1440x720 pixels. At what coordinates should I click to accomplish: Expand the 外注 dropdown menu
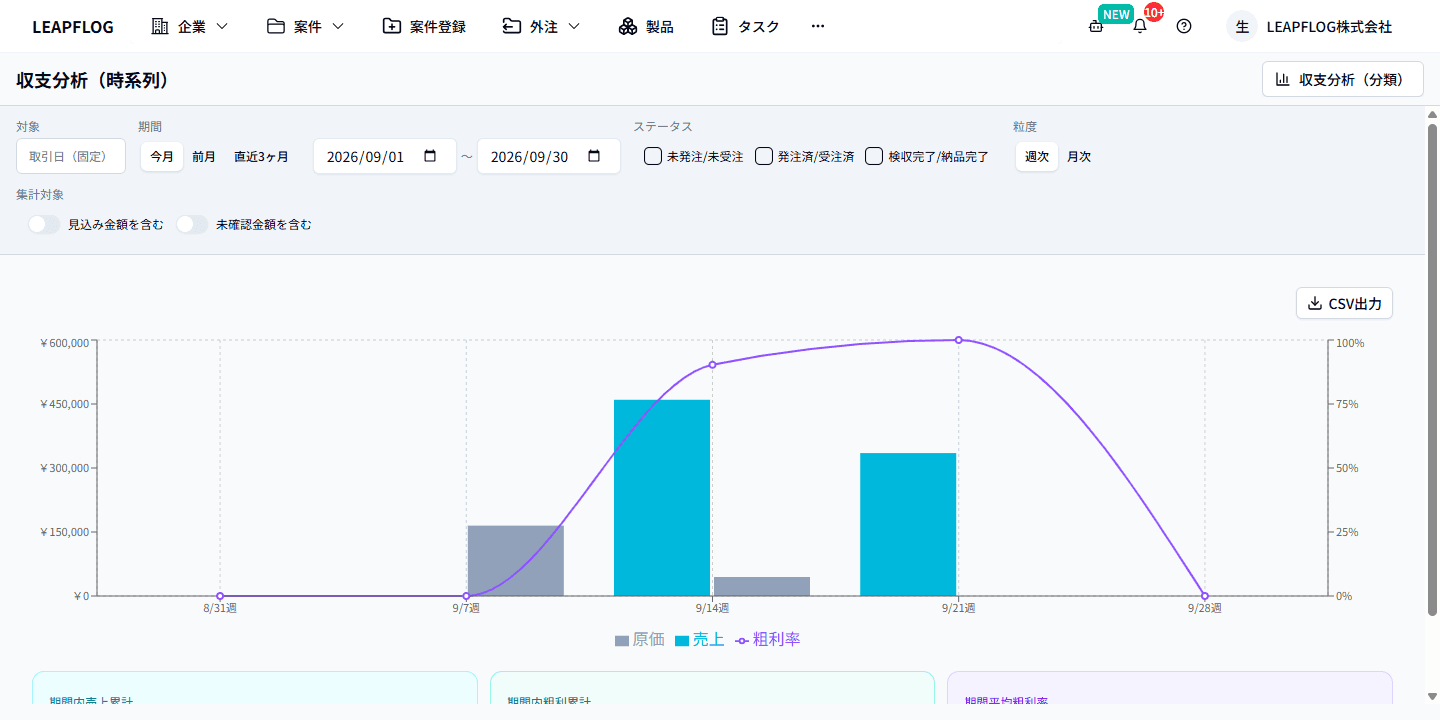(541, 27)
